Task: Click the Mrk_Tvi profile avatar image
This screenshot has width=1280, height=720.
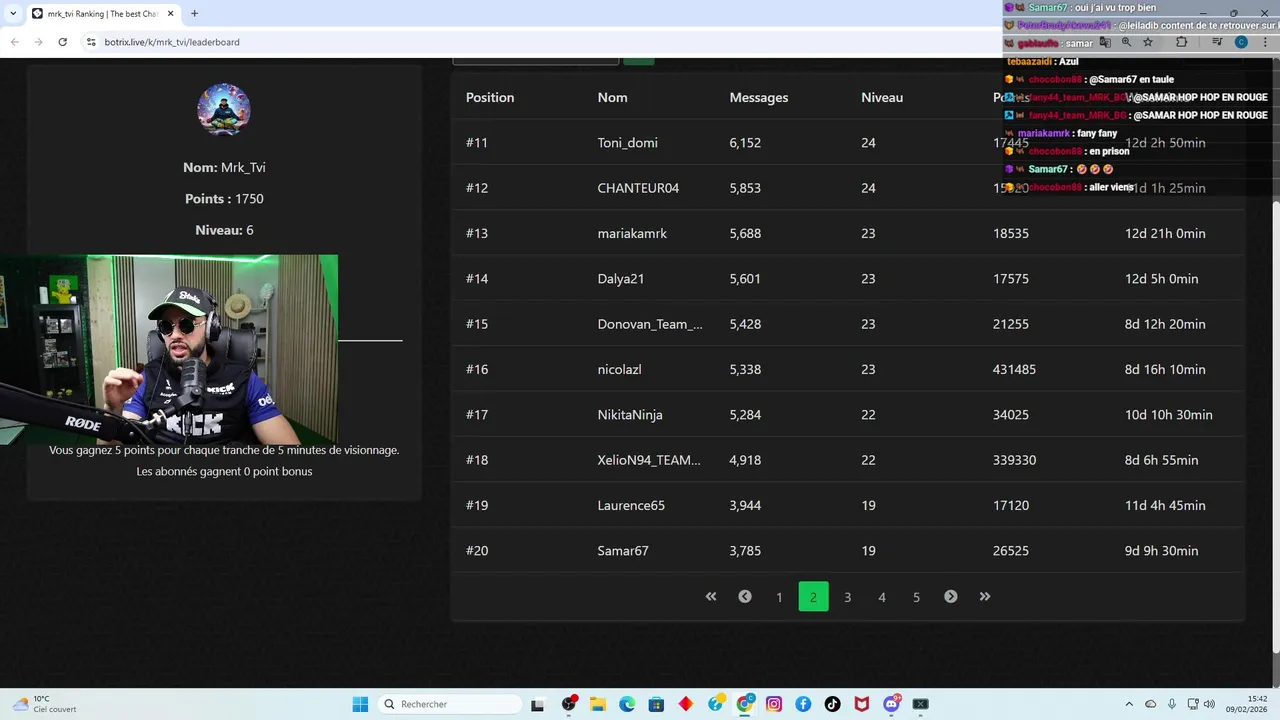Action: (x=224, y=109)
